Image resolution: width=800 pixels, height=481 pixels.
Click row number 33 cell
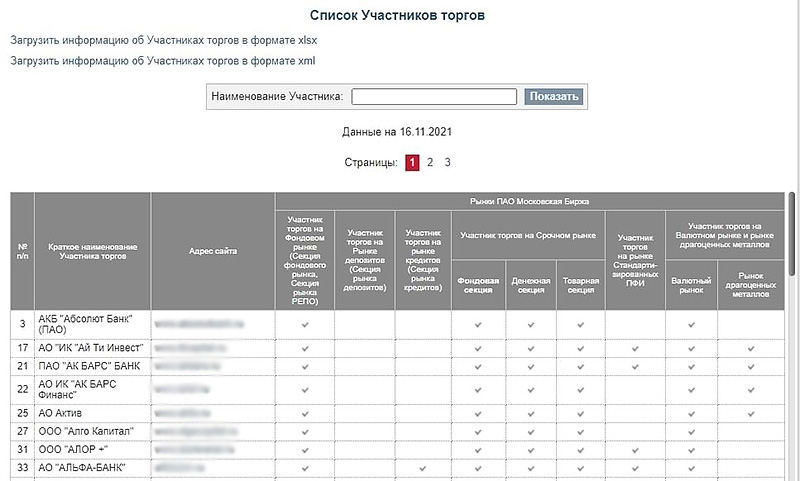[x=22, y=468]
